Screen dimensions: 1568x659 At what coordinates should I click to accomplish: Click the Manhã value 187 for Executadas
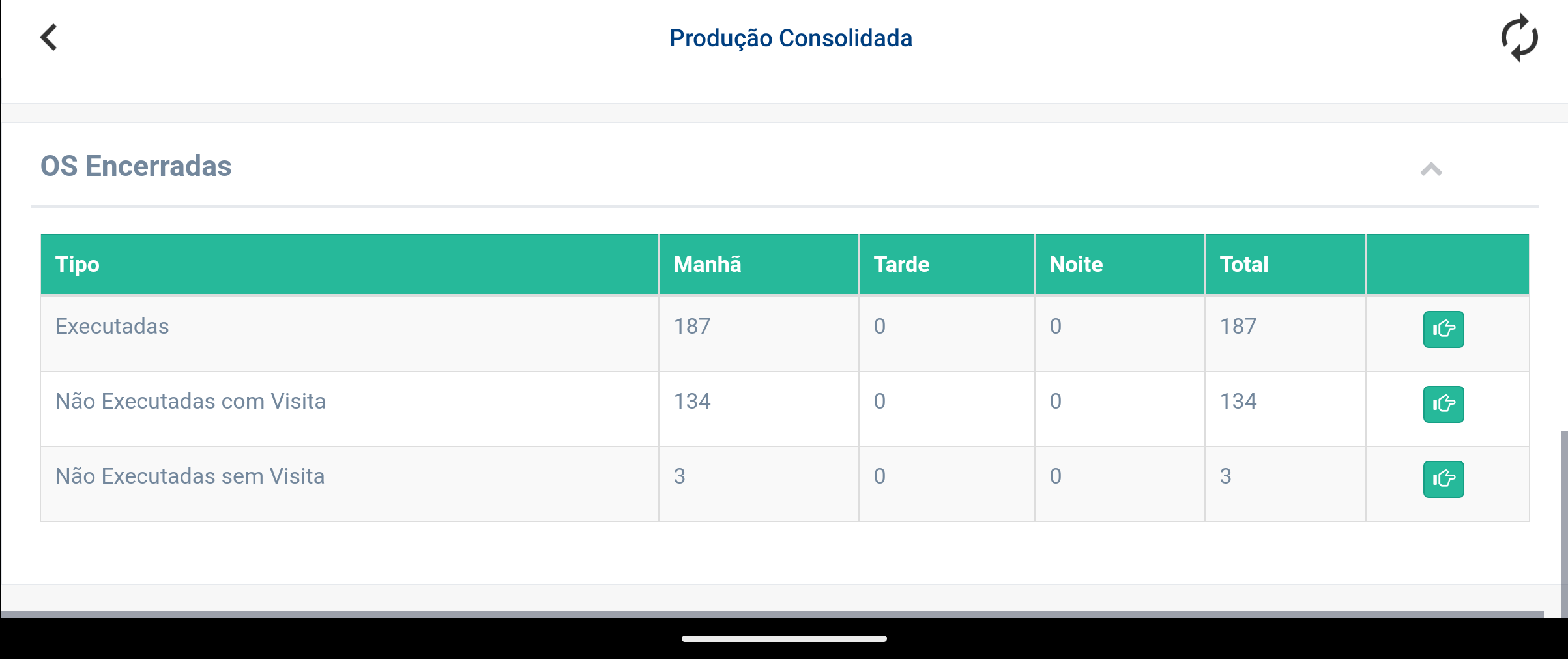pos(692,326)
